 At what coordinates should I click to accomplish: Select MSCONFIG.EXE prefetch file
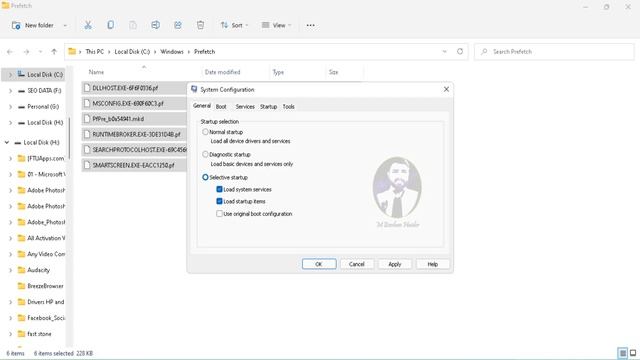[x=135, y=103]
